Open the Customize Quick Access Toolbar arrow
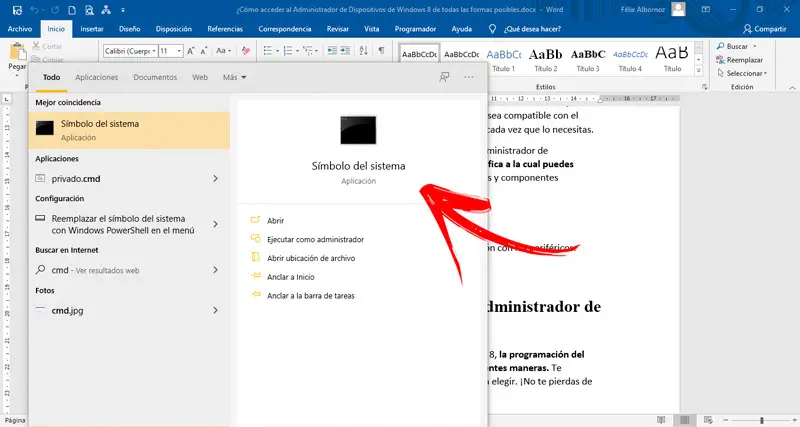The height and width of the screenshot is (427, 800). (x=123, y=10)
